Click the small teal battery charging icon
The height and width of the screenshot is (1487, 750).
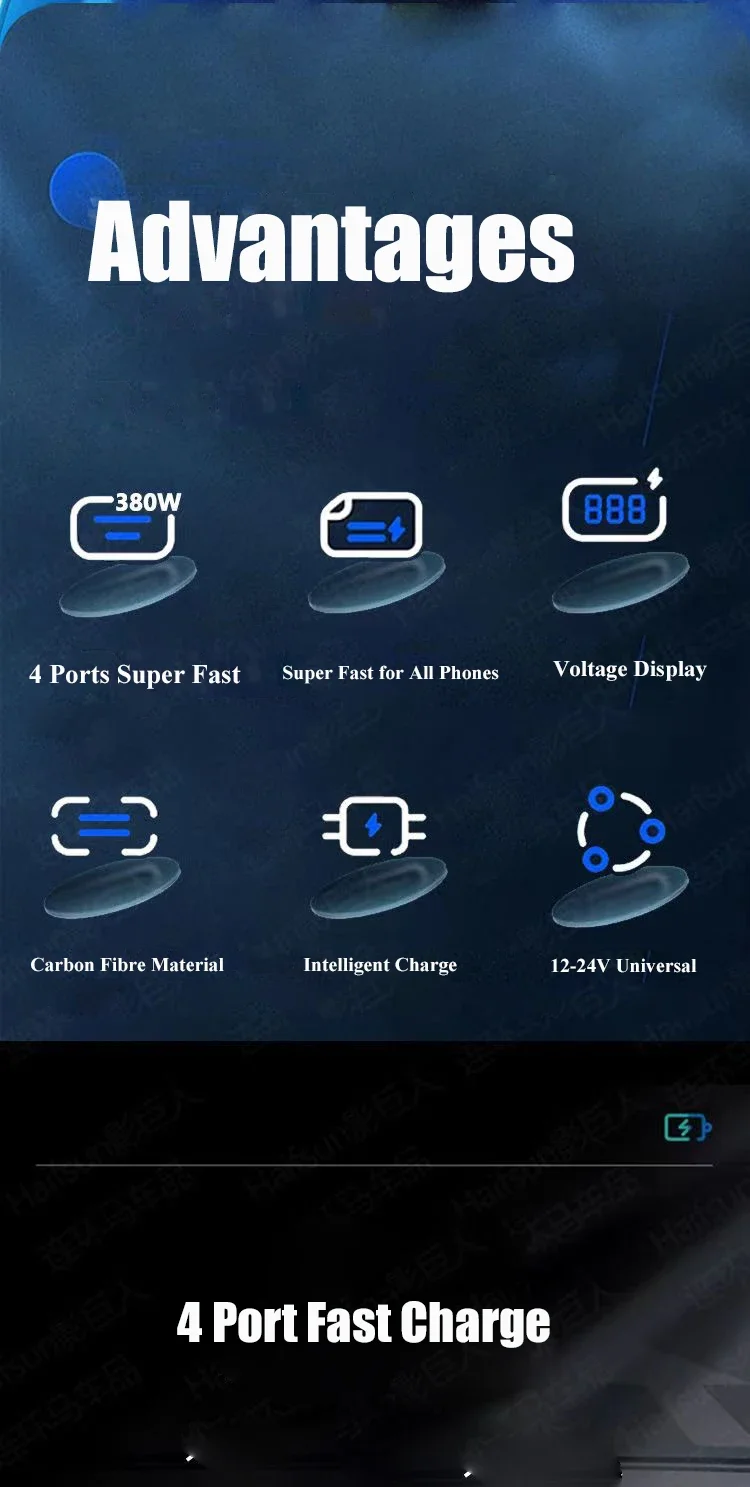[687, 1128]
